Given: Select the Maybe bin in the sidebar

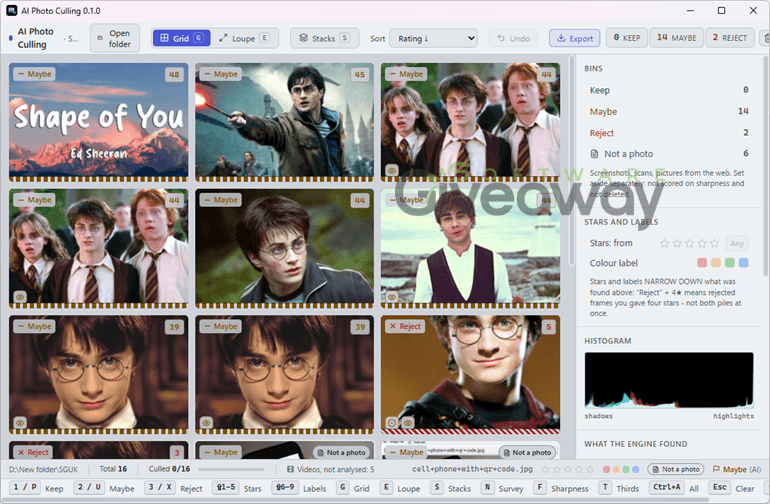Looking at the screenshot, I should 669,112.
